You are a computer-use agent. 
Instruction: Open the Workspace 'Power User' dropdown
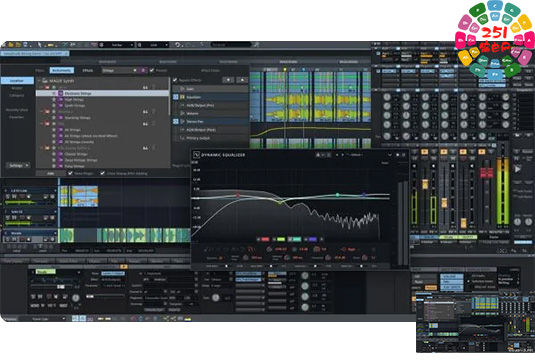pyautogui.click(x=48, y=319)
